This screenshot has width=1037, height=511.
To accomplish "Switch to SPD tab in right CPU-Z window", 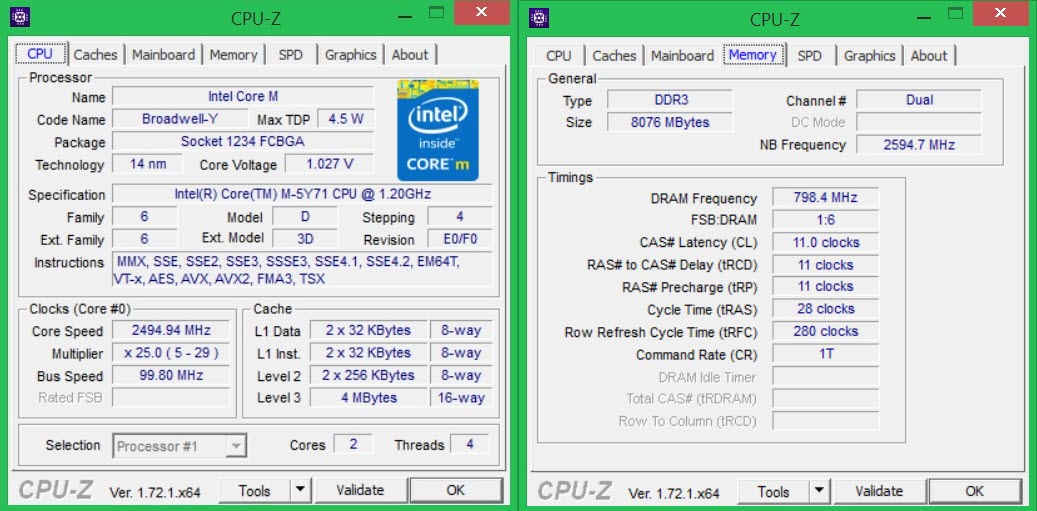I will [x=809, y=56].
